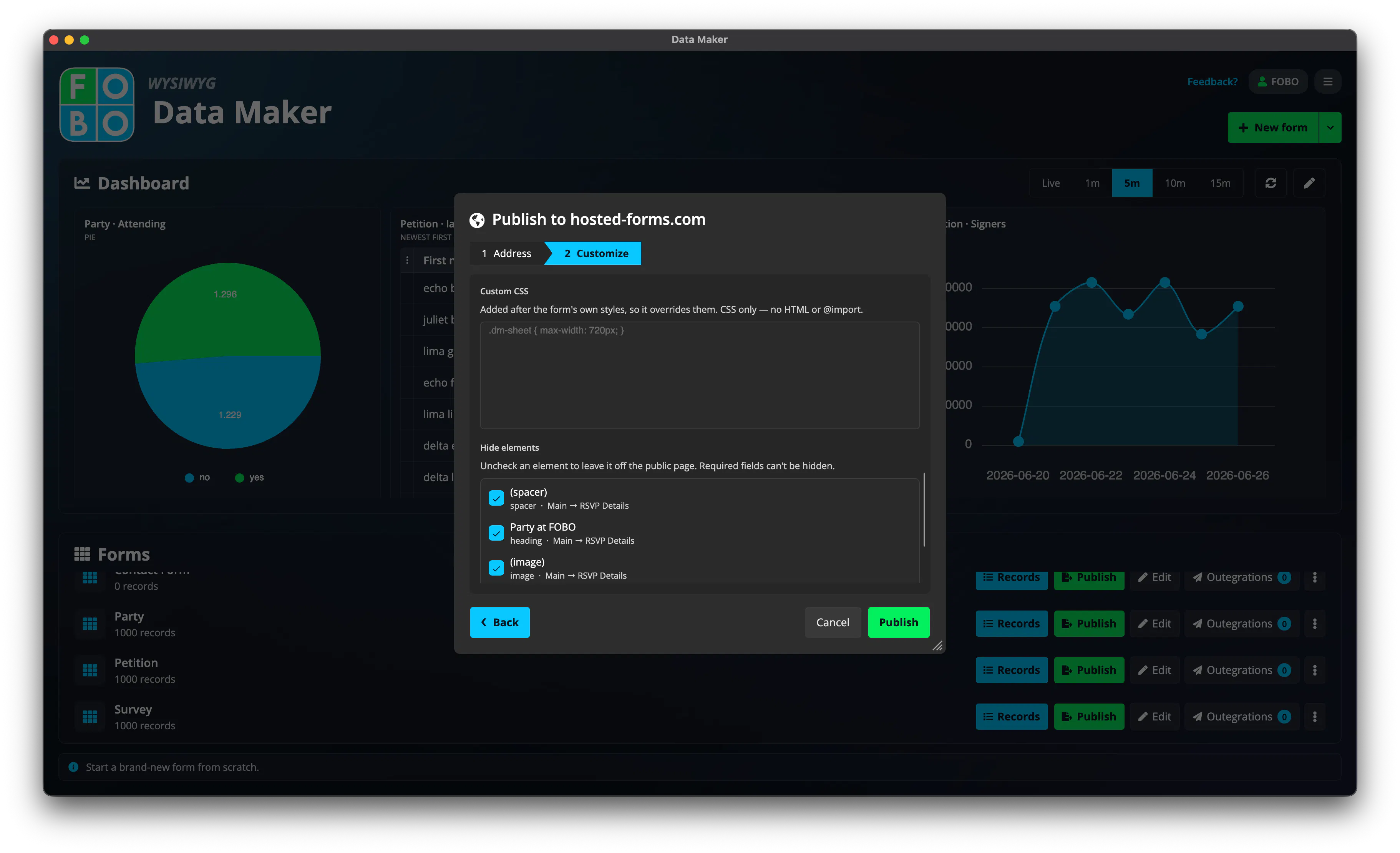Screen dimensions: 1400x853
Task: Click the Party · Attending chart title
Action: (x=125, y=224)
